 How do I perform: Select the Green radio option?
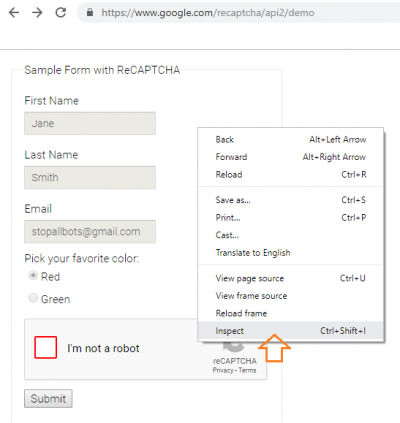33,298
